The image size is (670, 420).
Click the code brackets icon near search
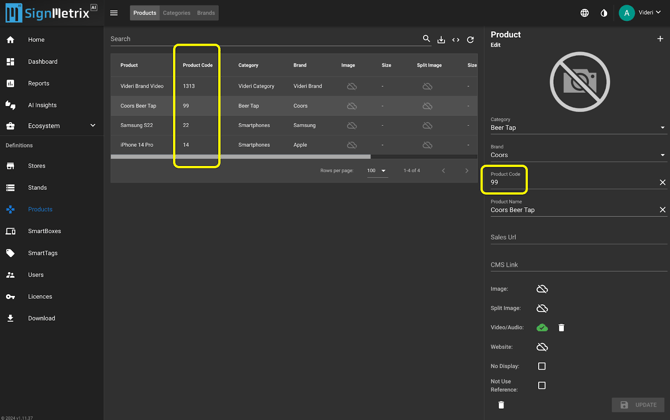pyautogui.click(x=456, y=40)
